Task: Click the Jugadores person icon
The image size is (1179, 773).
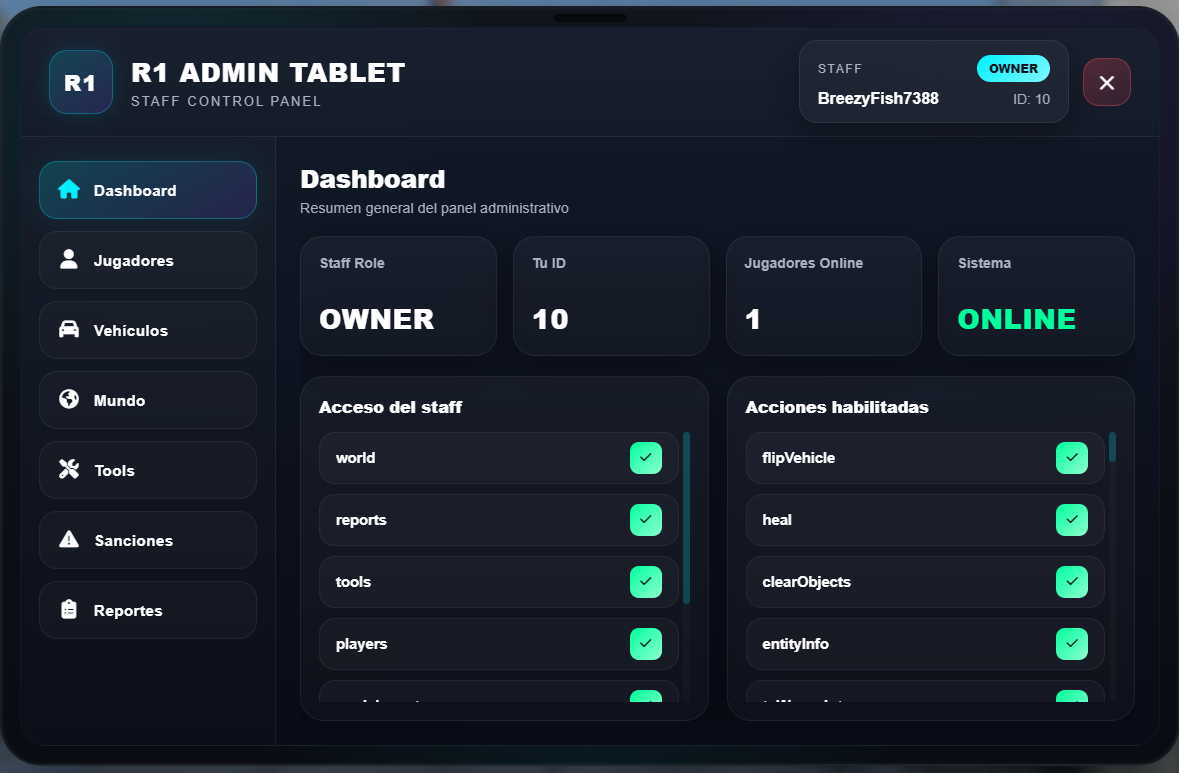Action: pos(69,259)
